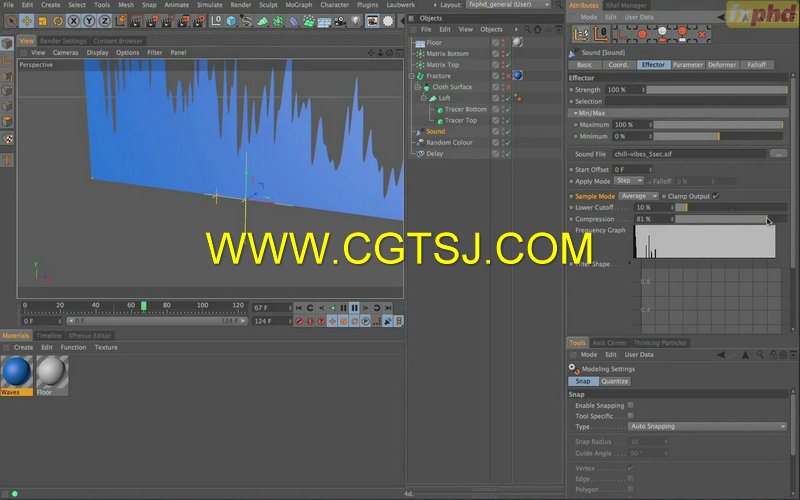Image resolution: width=800 pixels, height=500 pixels.
Task: Click the Record Active Objects button
Action: click(299, 321)
